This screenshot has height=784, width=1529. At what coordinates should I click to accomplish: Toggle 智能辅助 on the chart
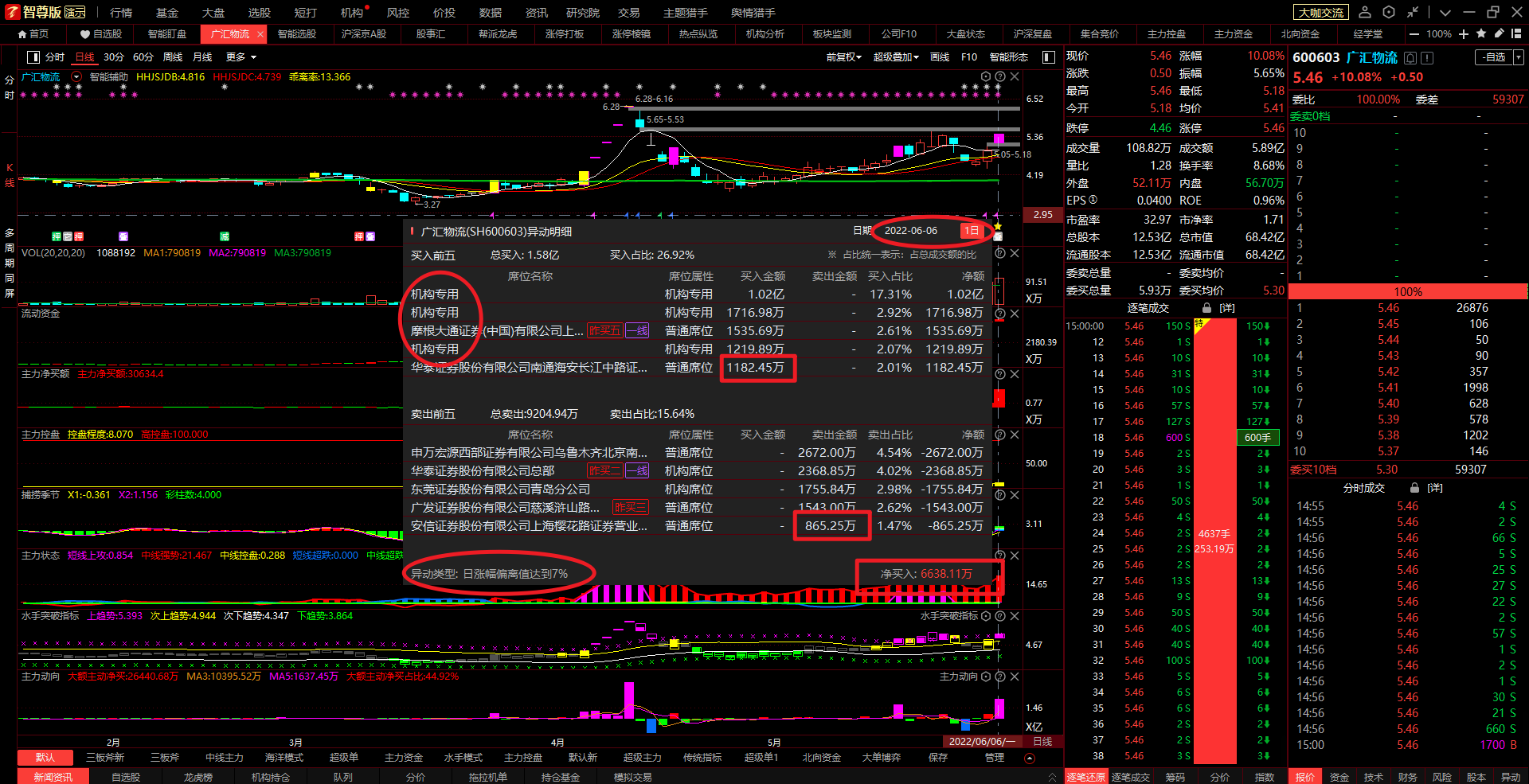point(108,77)
